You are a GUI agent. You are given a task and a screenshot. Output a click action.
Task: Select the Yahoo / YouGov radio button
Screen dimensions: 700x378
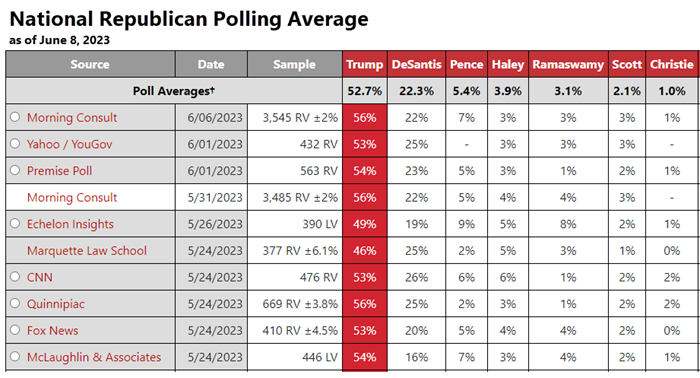coord(15,143)
